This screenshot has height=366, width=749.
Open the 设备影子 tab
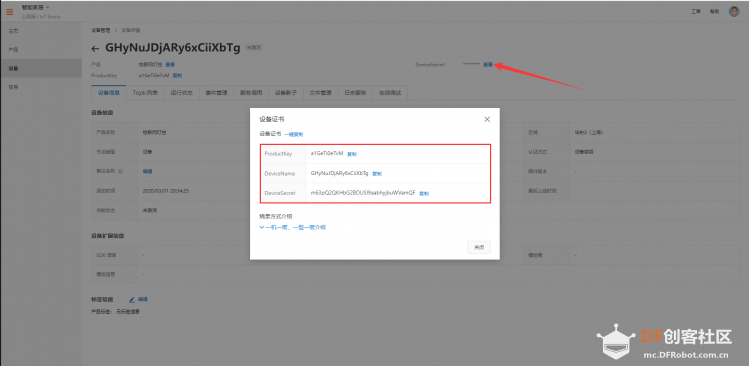coord(286,93)
